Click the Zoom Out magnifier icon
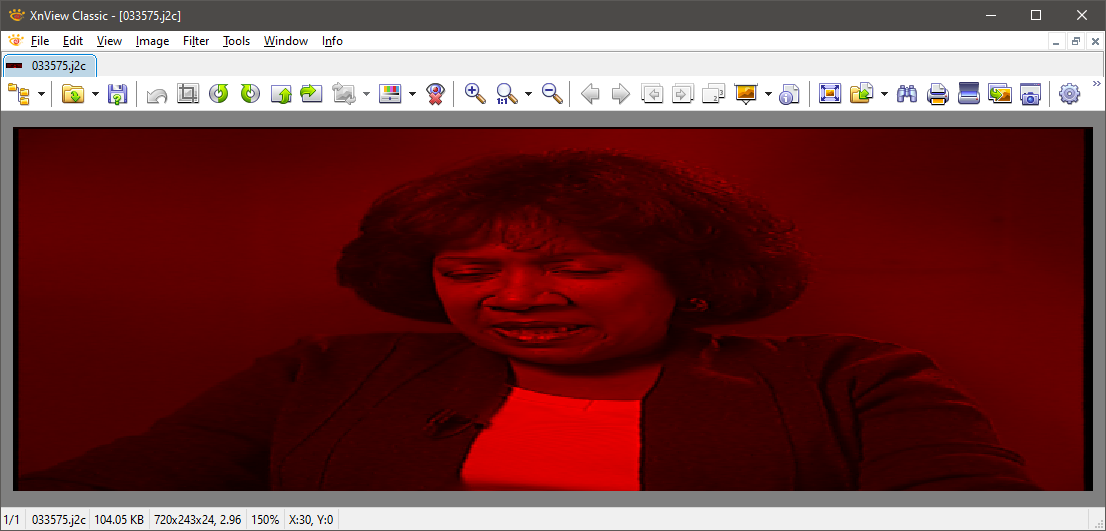Screen dimensions: 1106x531 coord(552,94)
